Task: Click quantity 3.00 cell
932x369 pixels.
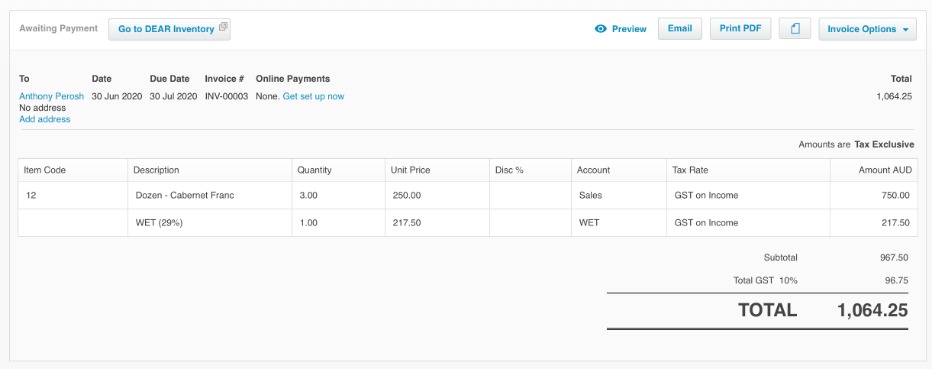Action: pos(338,195)
